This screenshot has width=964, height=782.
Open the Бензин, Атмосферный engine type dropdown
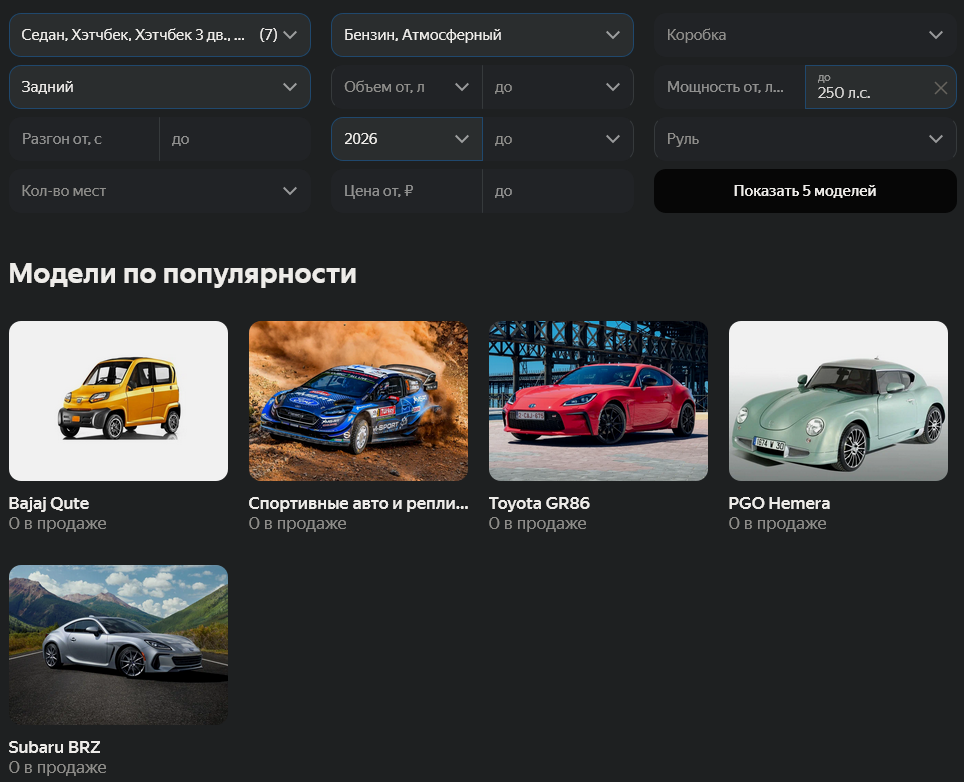click(x=482, y=35)
